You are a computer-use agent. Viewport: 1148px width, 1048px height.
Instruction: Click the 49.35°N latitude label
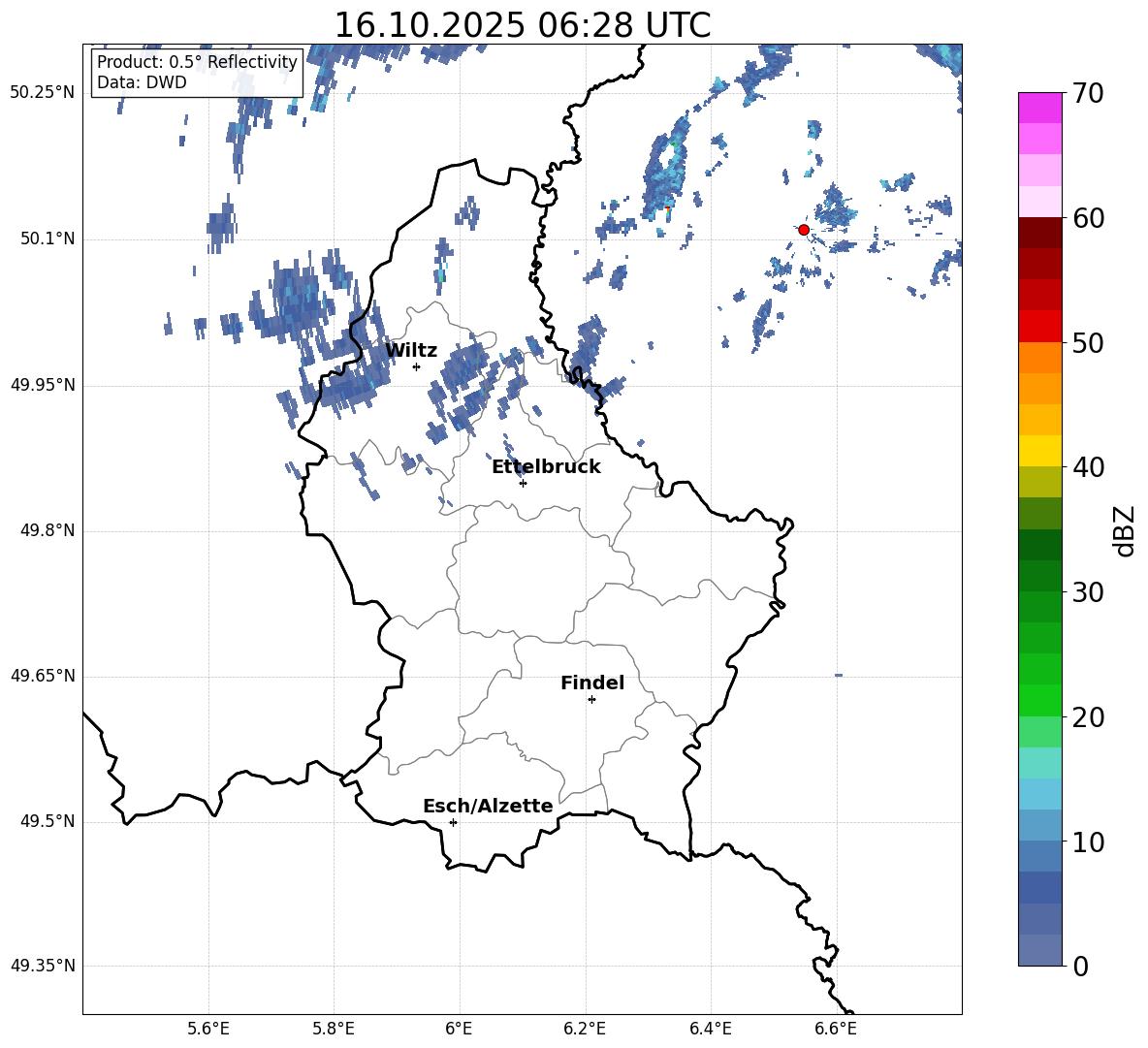coord(43,966)
